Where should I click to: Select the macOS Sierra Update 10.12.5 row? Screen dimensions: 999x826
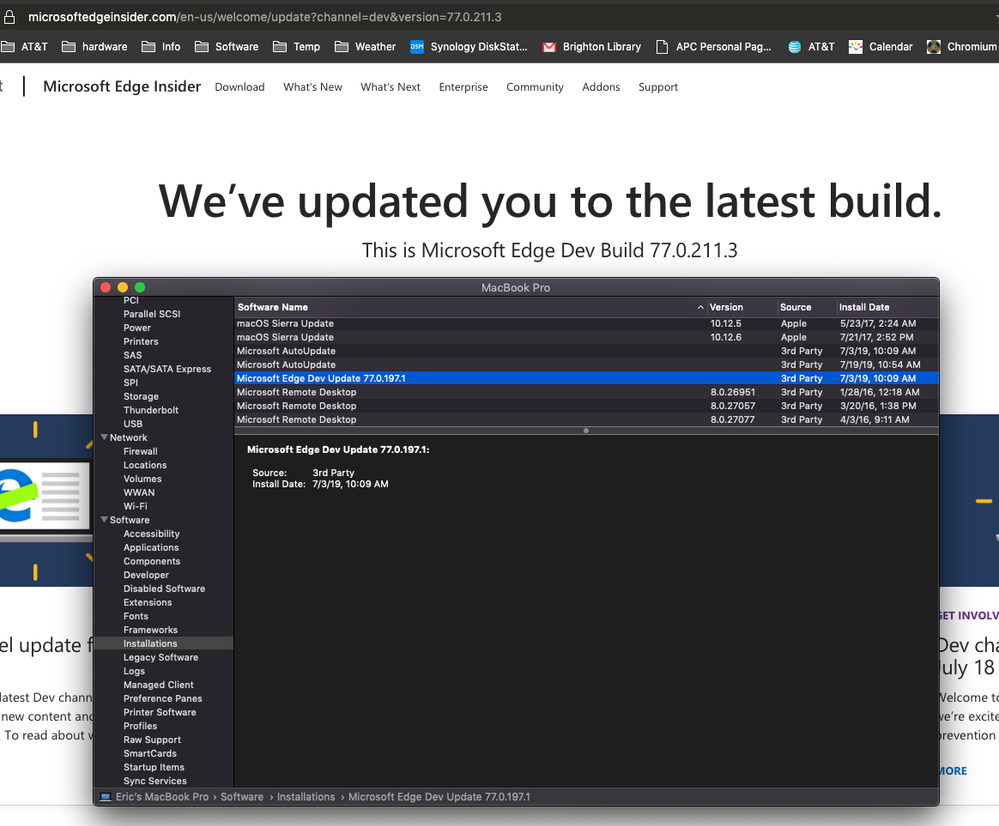pyautogui.click(x=586, y=324)
